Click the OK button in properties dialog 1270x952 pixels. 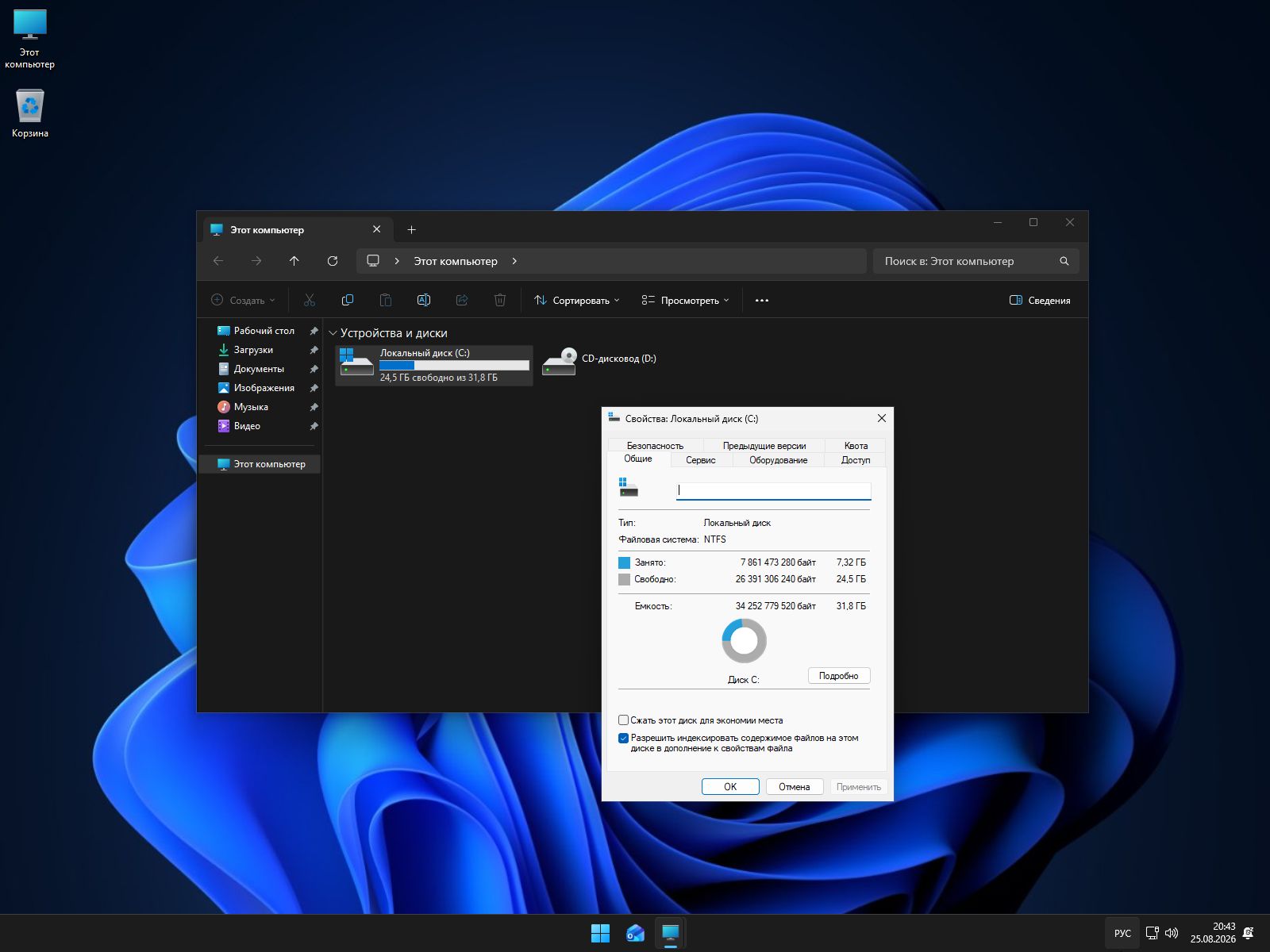coord(730,787)
